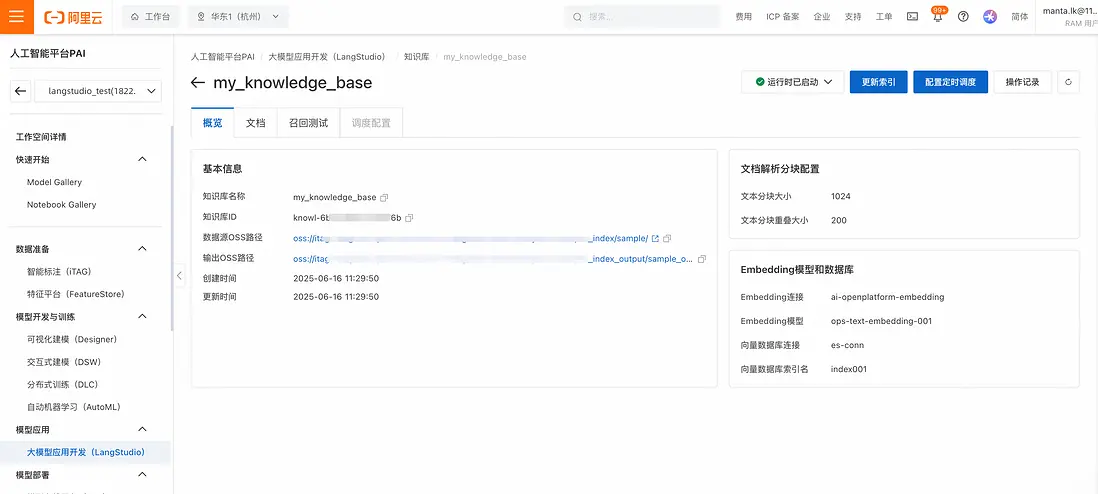Viewport: 1098px width, 494px height.
Task: Click the ai-openplatform-embedding connection value
Action: click(887, 297)
